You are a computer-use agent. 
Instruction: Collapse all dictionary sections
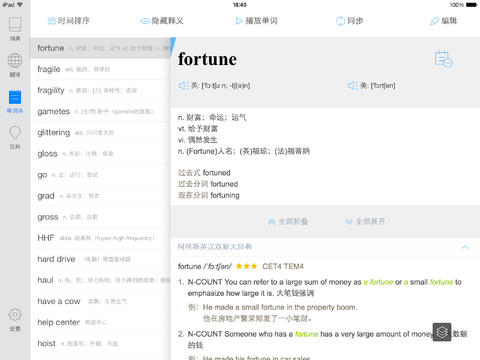[288, 221]
